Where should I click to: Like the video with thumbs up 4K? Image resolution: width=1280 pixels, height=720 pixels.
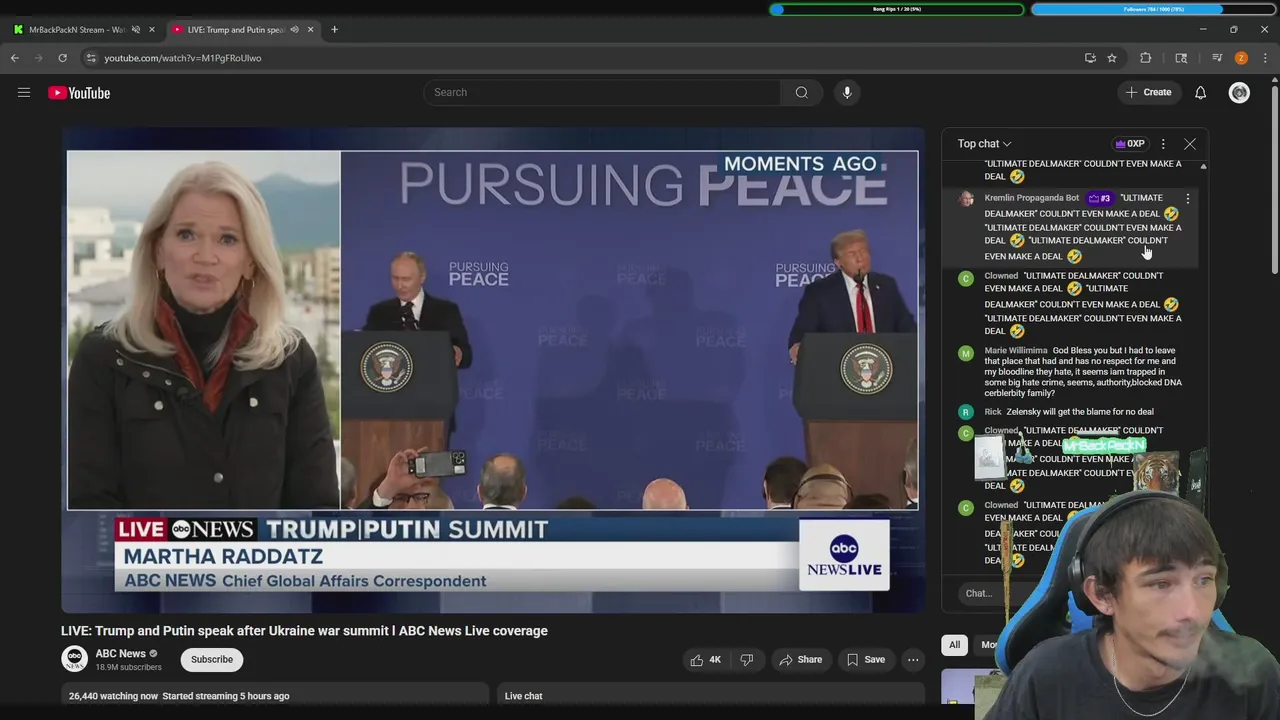[706, 660]
